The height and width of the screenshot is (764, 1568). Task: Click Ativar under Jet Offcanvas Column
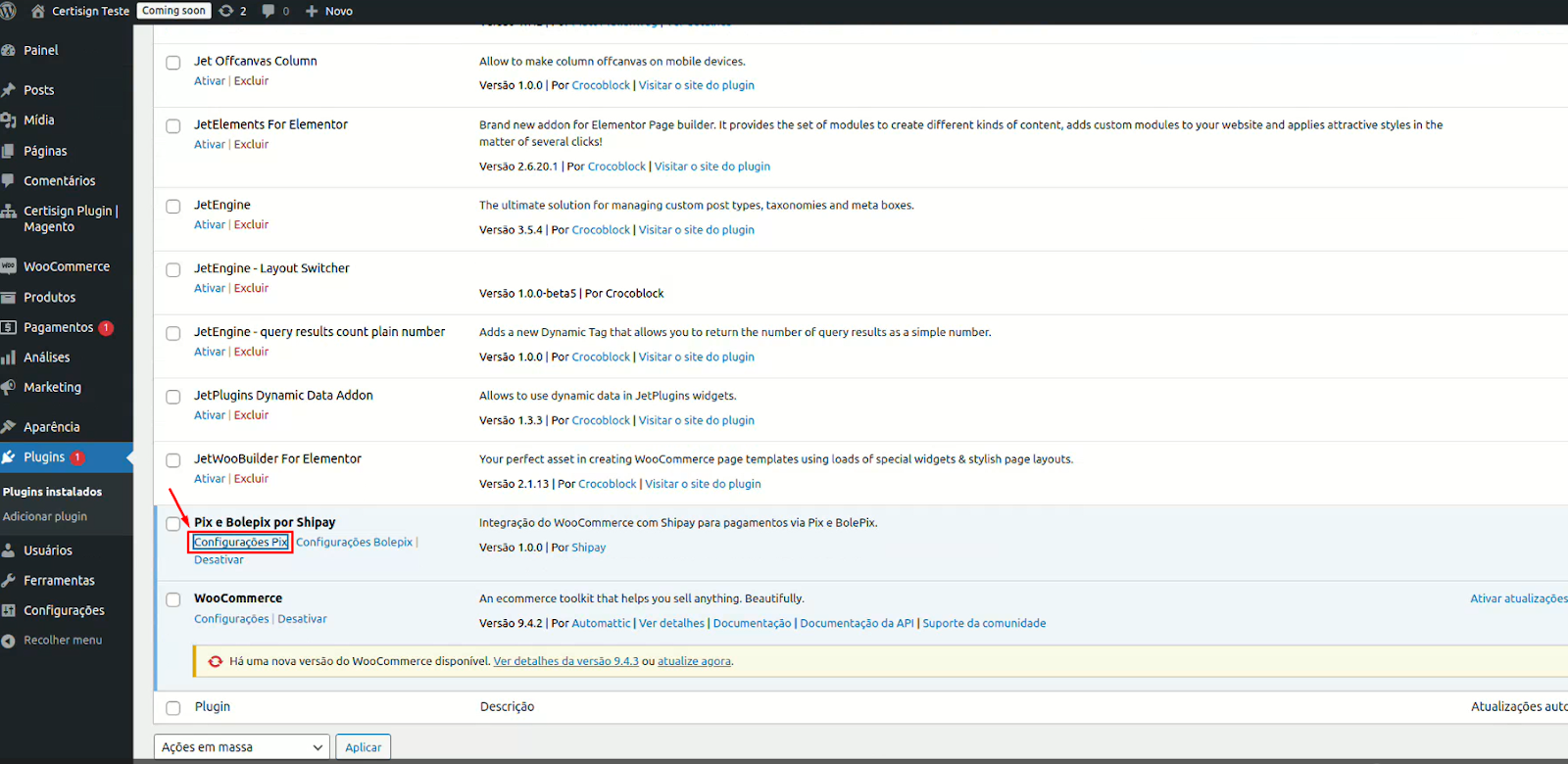(210, 81)
